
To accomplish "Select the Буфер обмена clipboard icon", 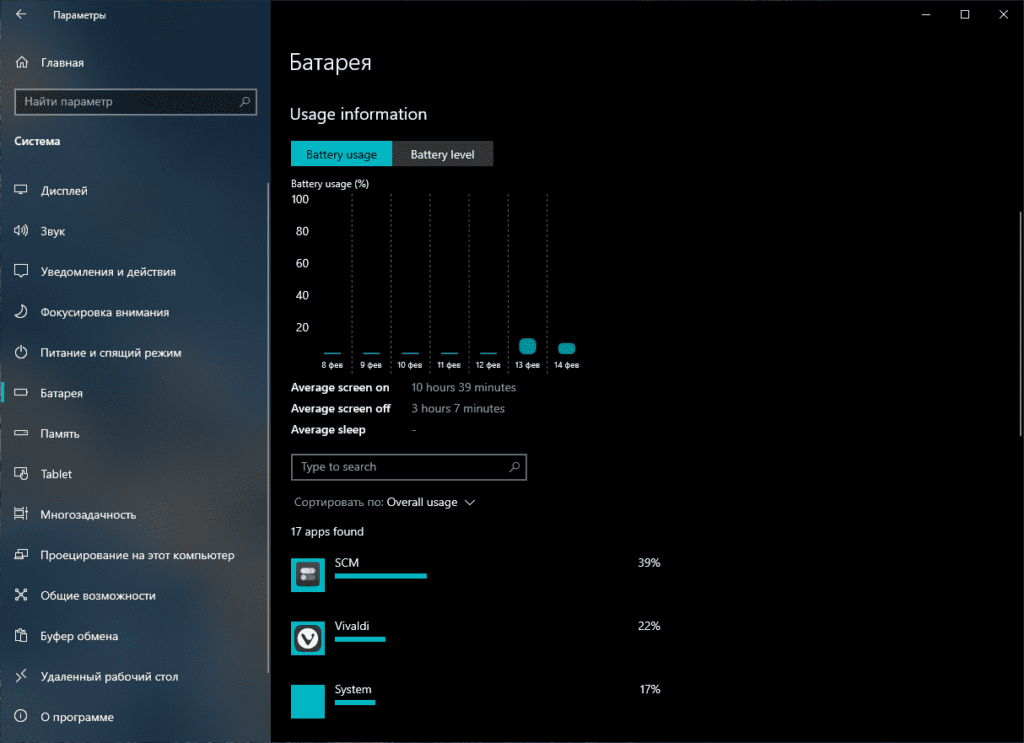I will pyautogui.click(x=21, y=635).
